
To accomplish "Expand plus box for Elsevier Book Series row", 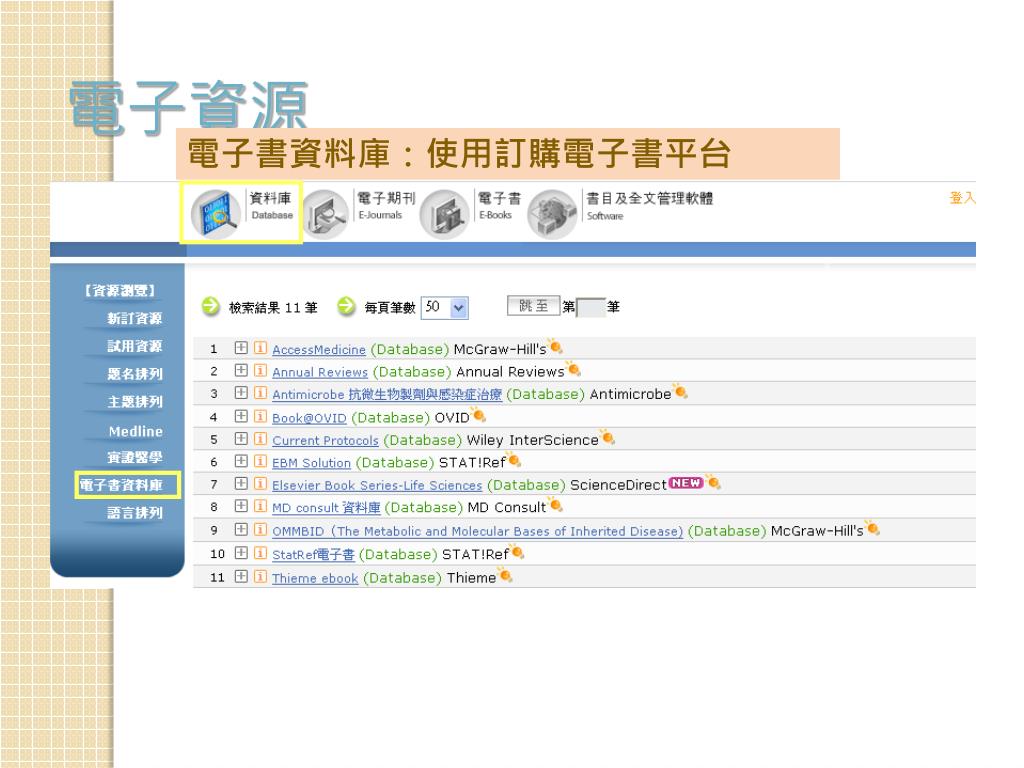I will 241,483.
